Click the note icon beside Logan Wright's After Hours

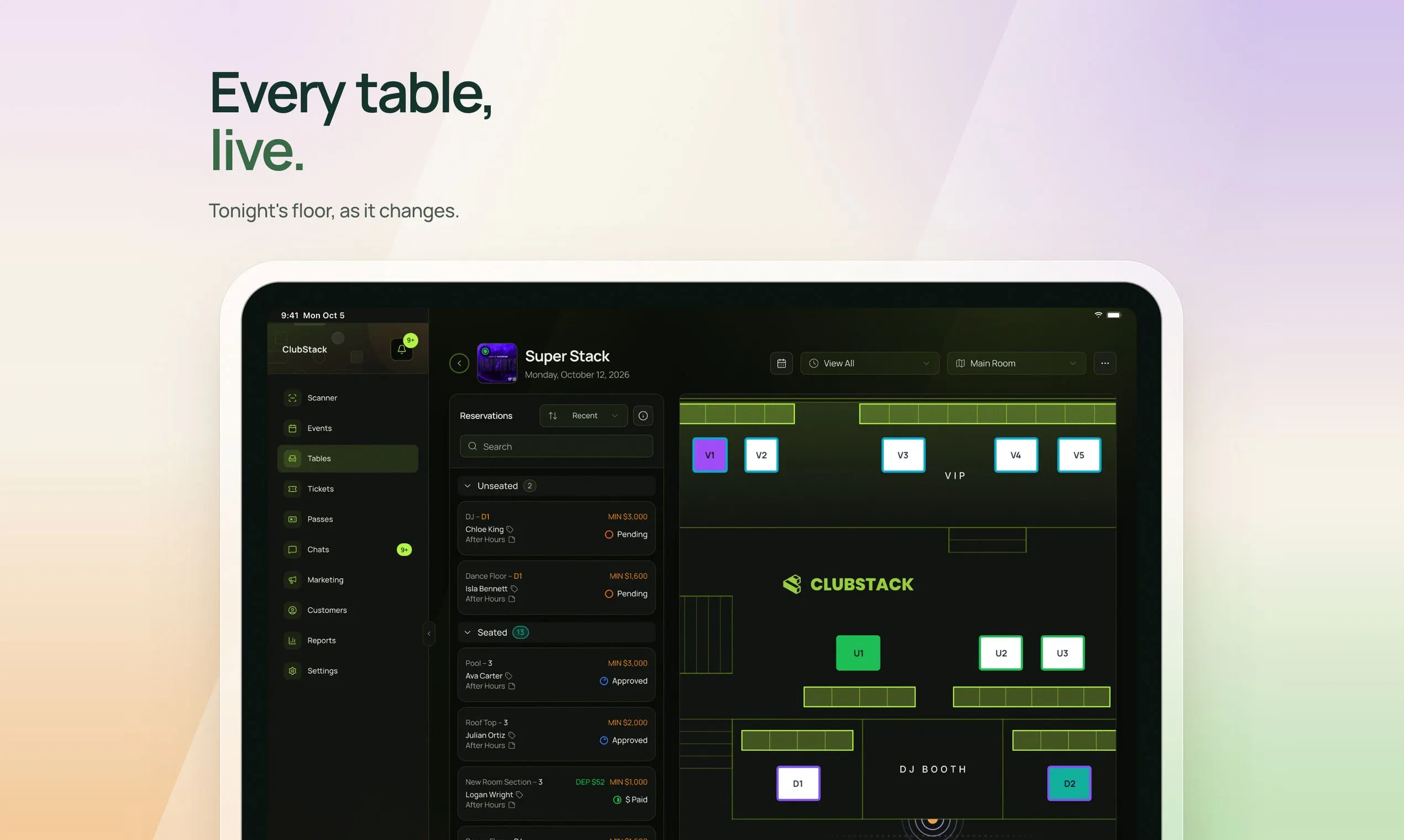click(x=512, y=805)
